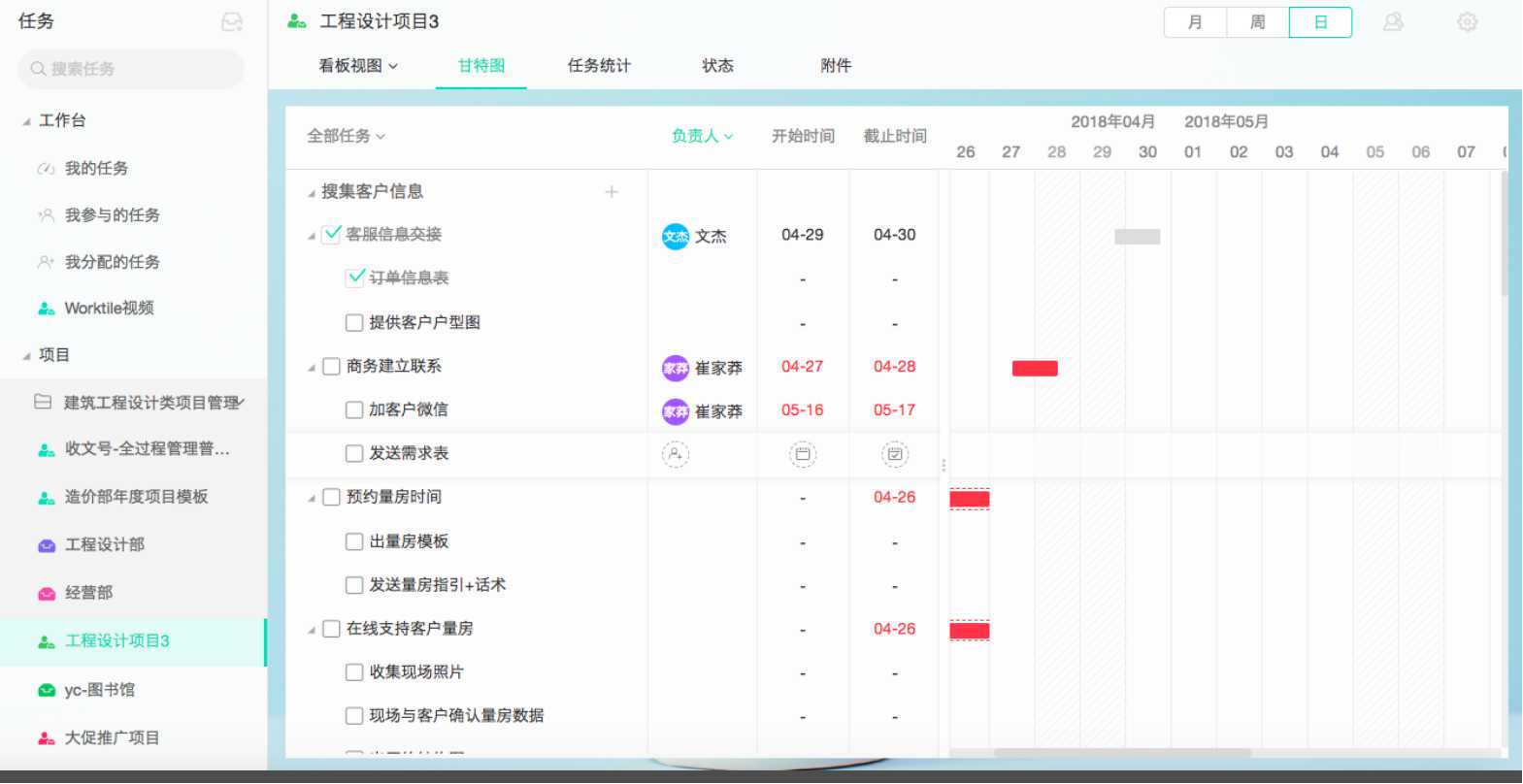Select 工程设计项目3 in sidebar
This screenshot has height=784, width=1523.
[x=133, y=641]
